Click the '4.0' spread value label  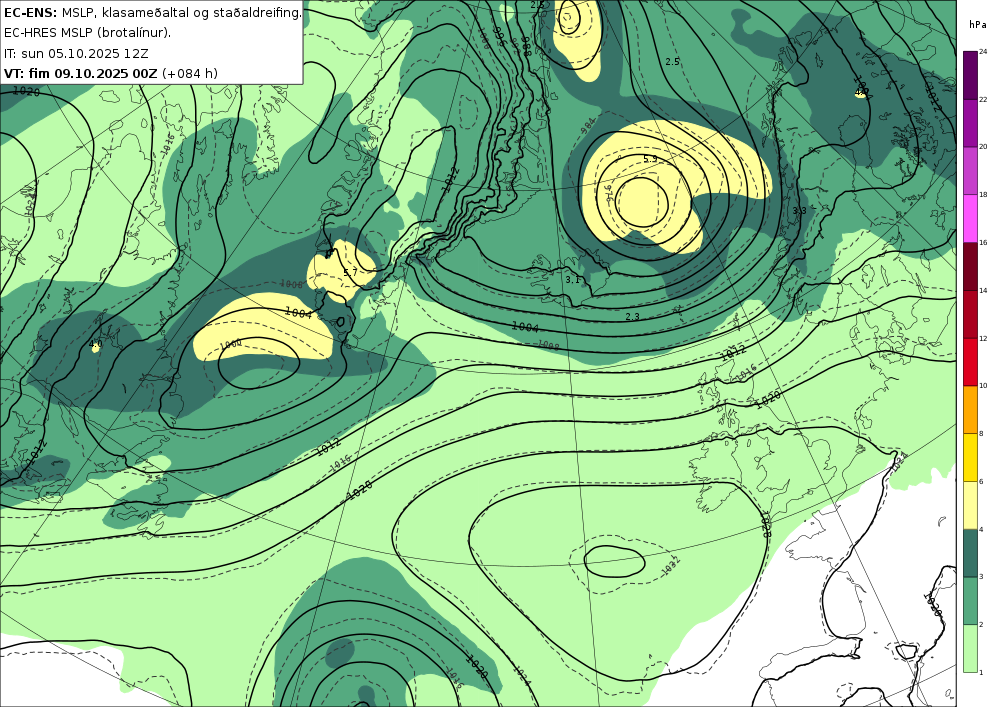click(96, 345)
